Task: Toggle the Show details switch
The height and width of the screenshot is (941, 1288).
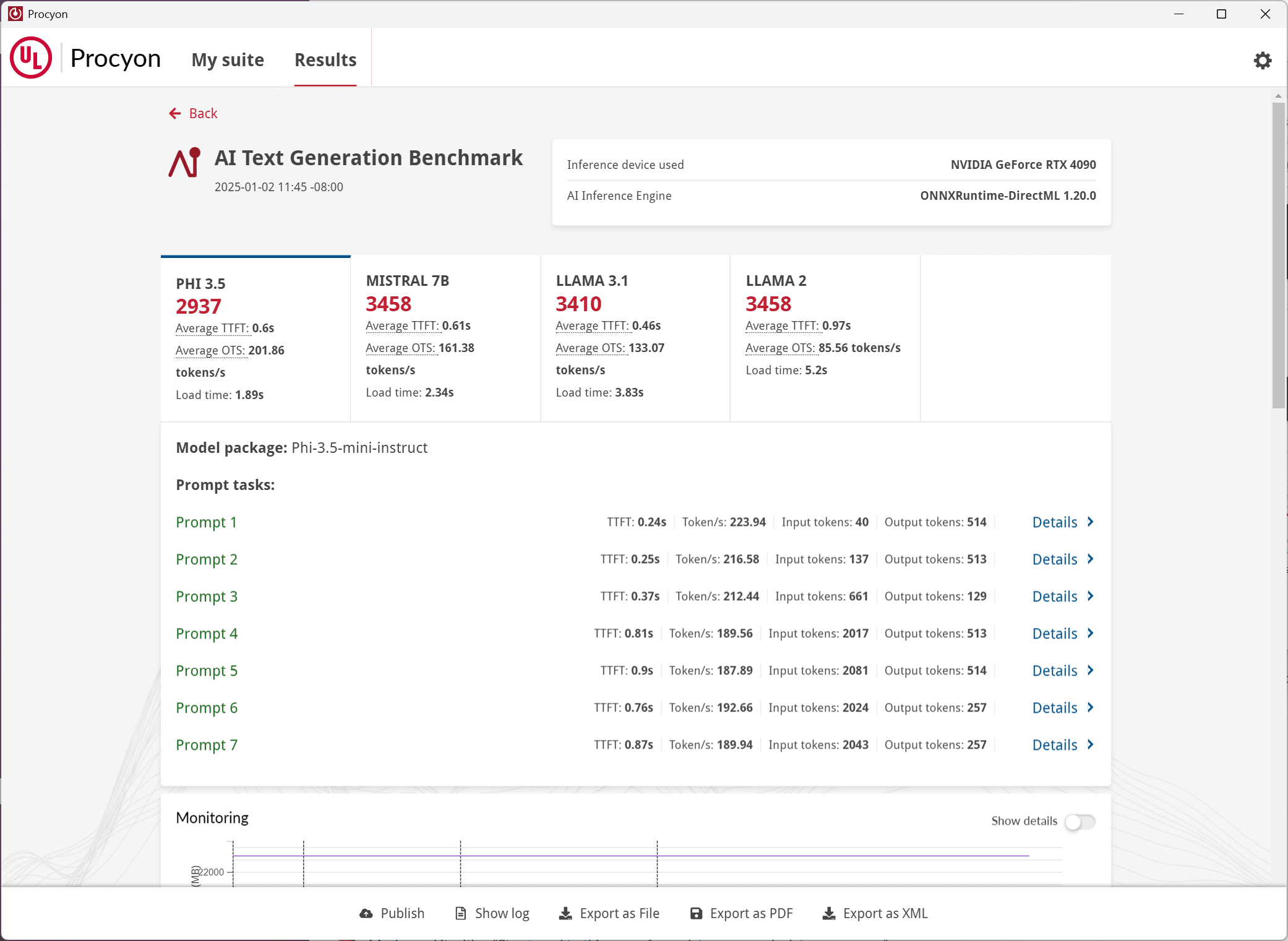Action: (1080, 821)
